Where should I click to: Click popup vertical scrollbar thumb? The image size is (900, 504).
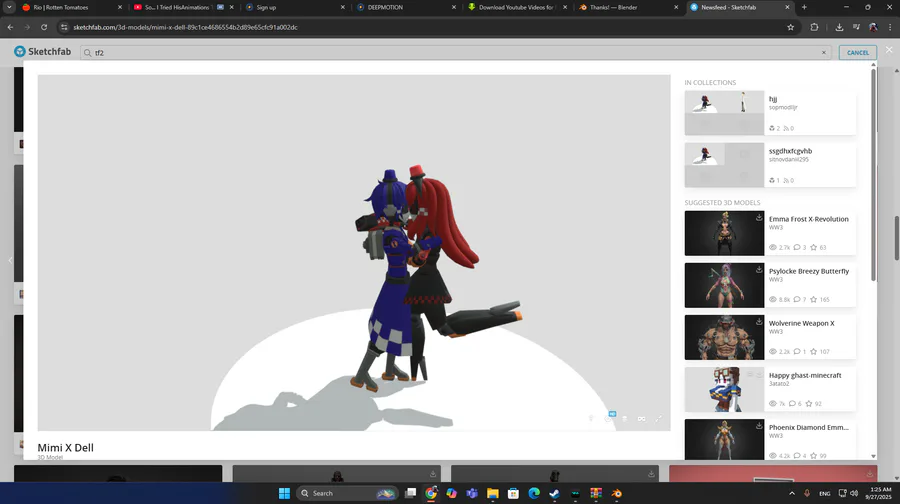[x=874, y=176]
